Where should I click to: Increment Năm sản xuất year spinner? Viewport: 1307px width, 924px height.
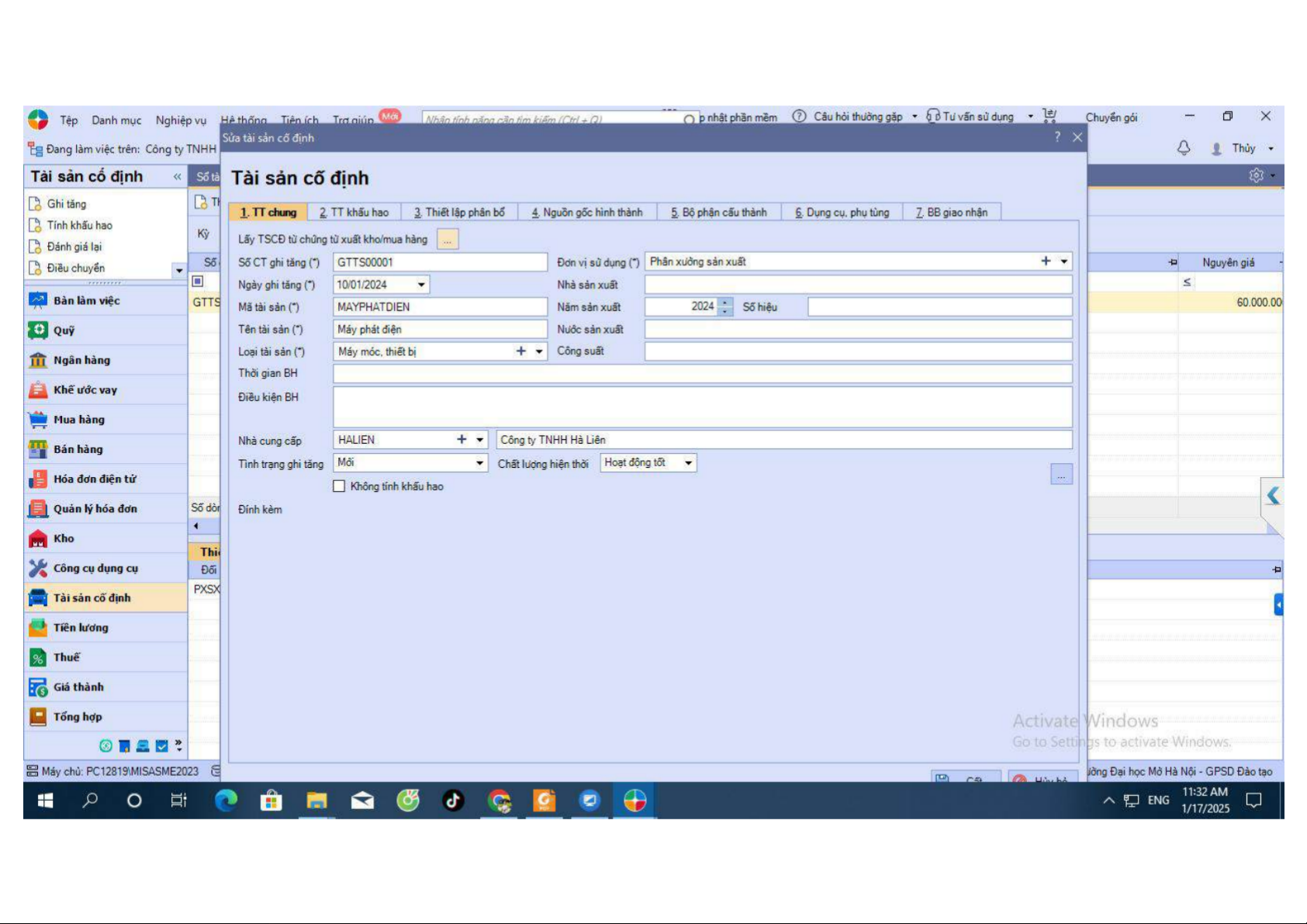(x=724, y=303)
